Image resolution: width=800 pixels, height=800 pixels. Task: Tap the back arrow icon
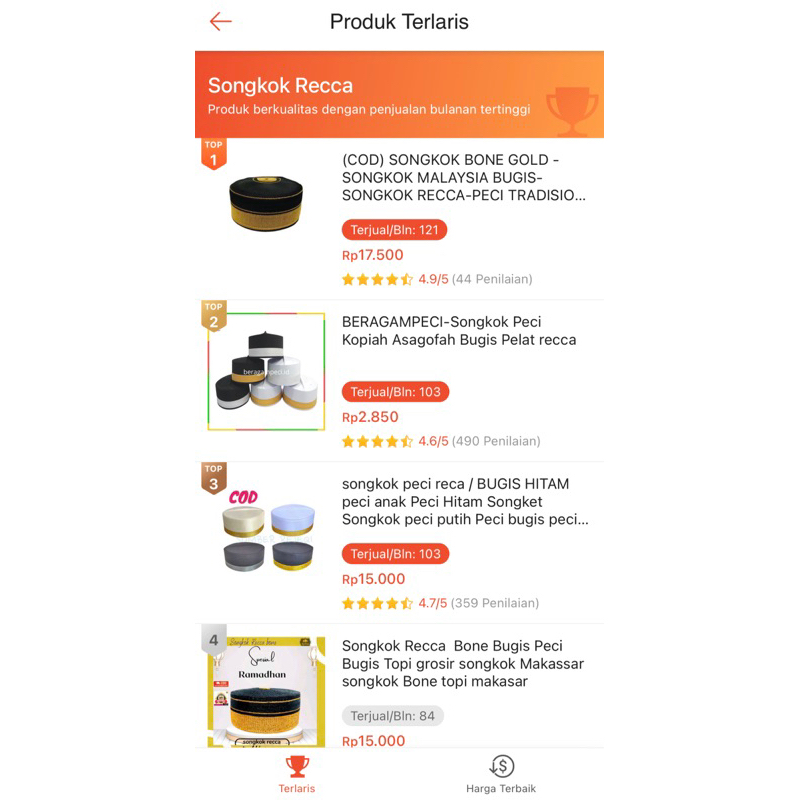(220, 21)
